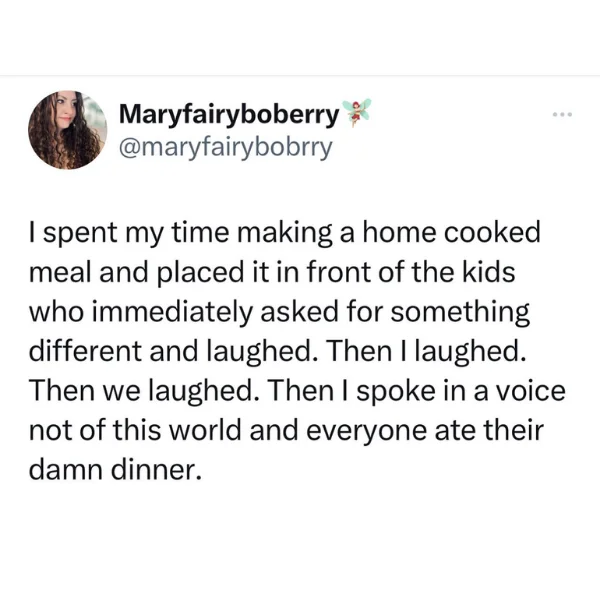Click the line "meal and placed it in front"
The height and width of the screenshot is (600, 600).
click(x=272, y=272)
